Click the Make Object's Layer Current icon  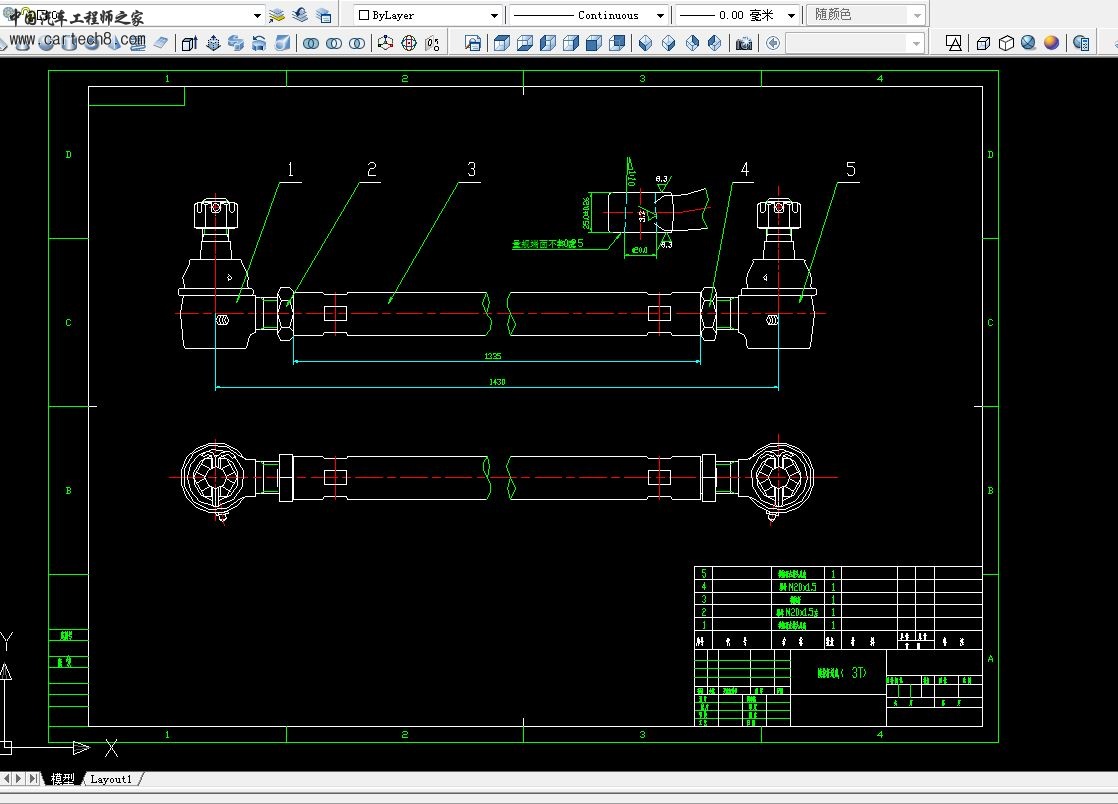click(277, 15)
